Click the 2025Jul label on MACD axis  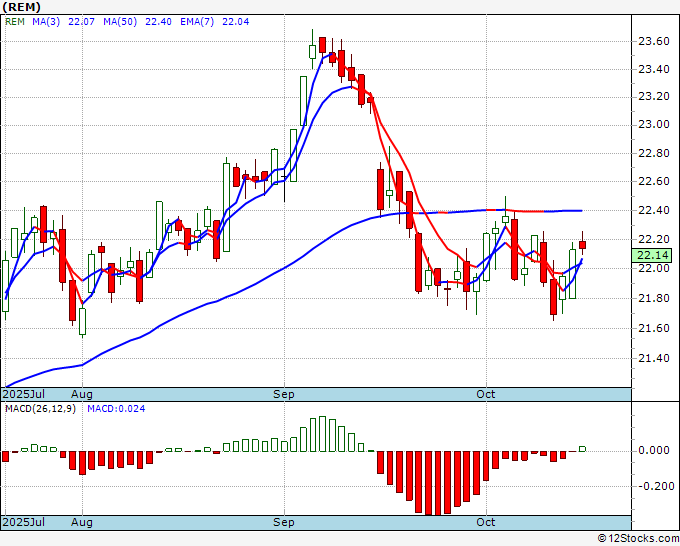coord(23,522)
